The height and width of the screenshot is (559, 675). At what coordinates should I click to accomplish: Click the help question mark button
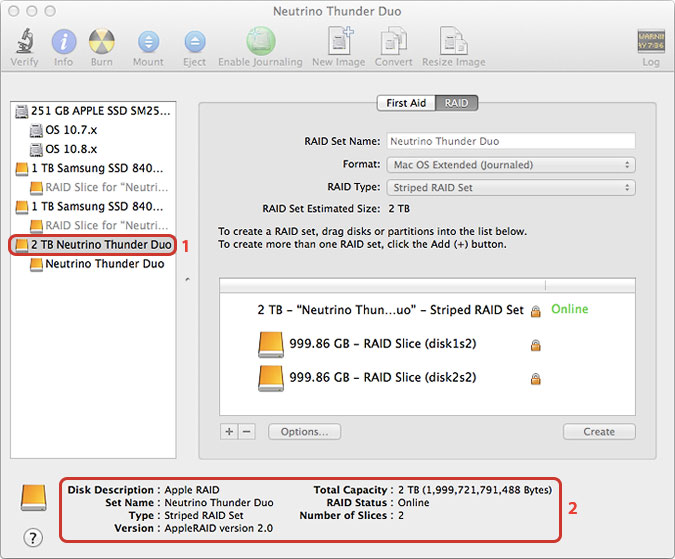tap(33, 538)
